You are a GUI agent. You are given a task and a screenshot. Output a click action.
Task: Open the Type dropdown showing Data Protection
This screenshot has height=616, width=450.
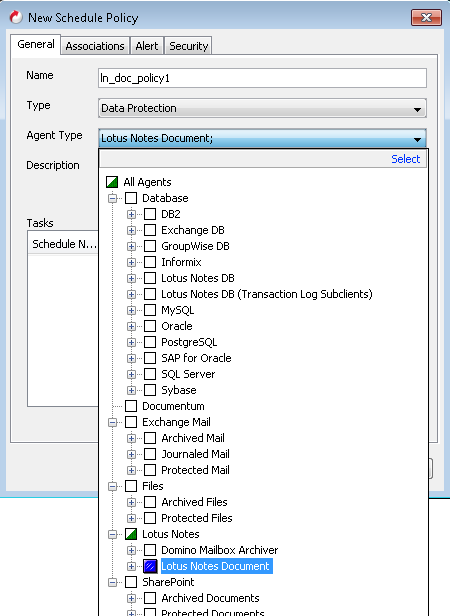click(x=262, y=108)
